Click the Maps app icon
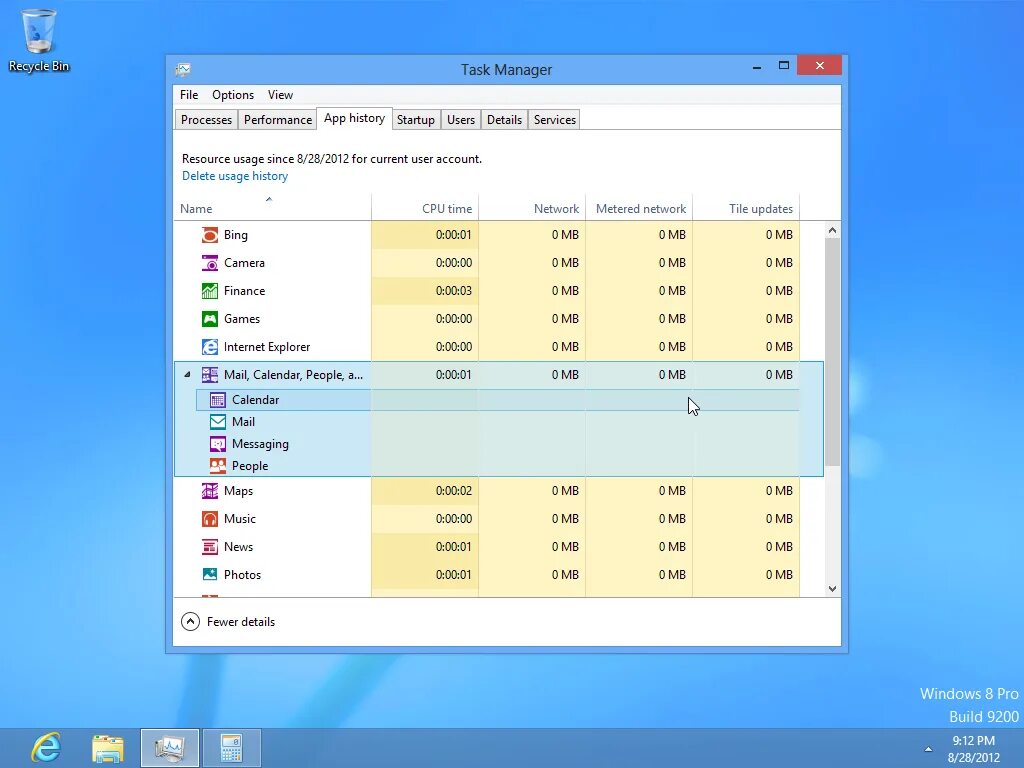Viewport: 1024px width, 768px height. click(x=210, y=491)
